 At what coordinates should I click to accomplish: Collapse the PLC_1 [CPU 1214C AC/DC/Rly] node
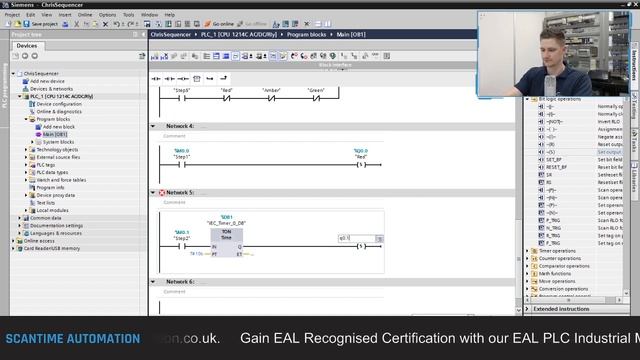[19, 97]
